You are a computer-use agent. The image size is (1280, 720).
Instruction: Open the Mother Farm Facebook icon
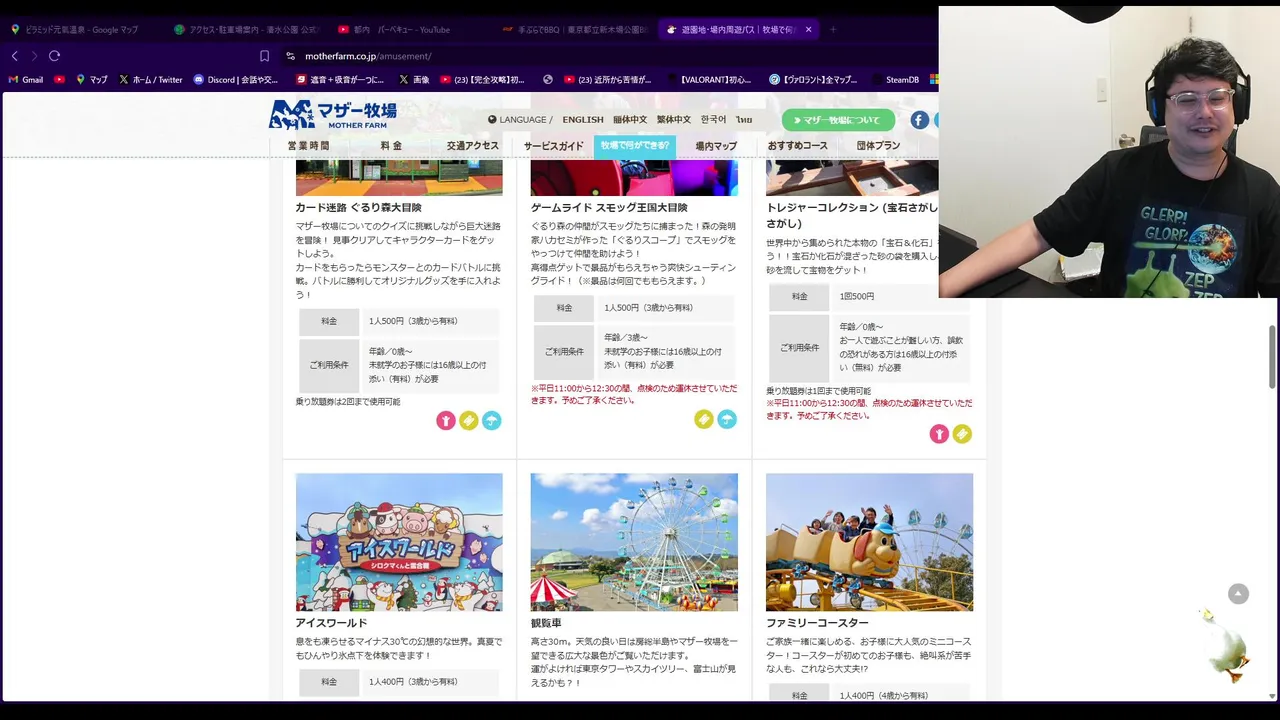pyautogui.click(x=920, y=120)
